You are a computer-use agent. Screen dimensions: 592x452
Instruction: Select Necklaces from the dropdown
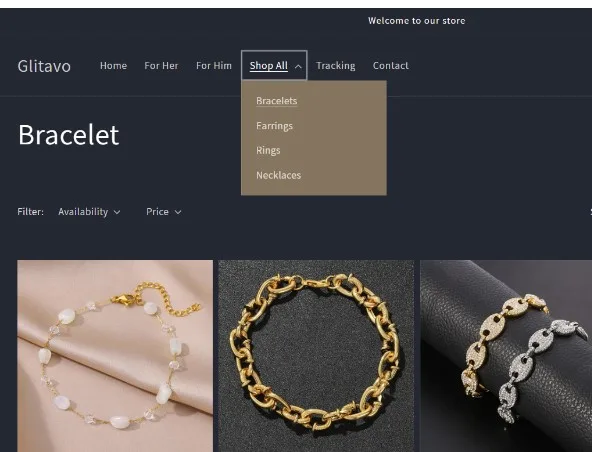(x=279, y=175)
